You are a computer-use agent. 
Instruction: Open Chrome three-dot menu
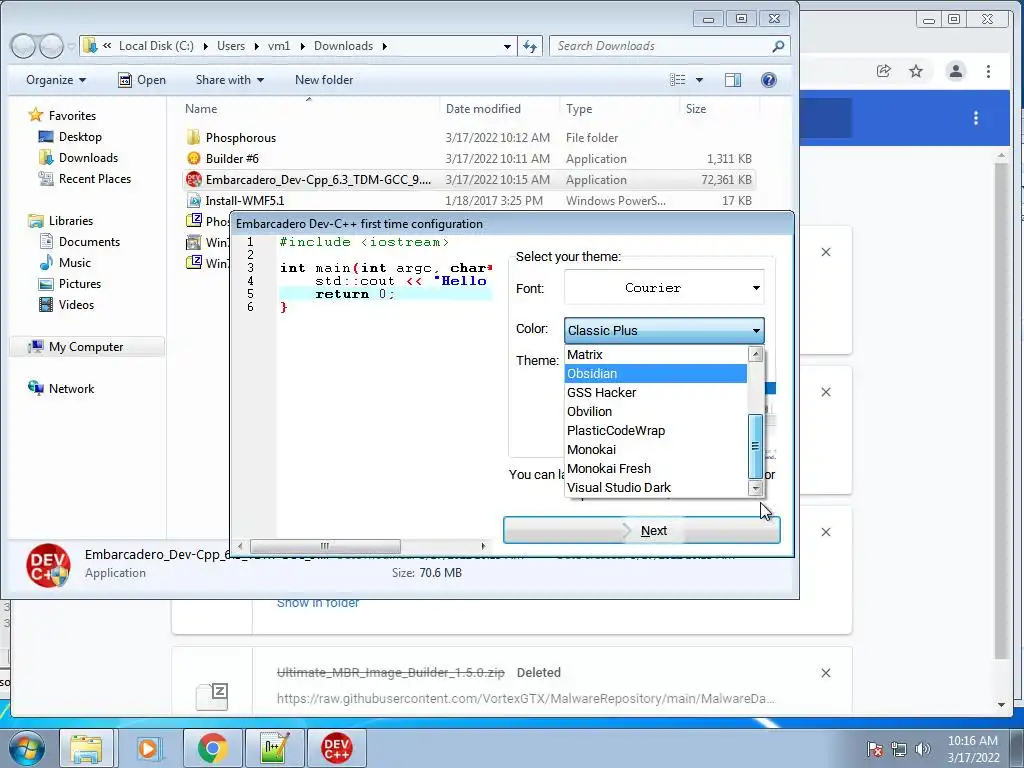[x=988, y=71]
